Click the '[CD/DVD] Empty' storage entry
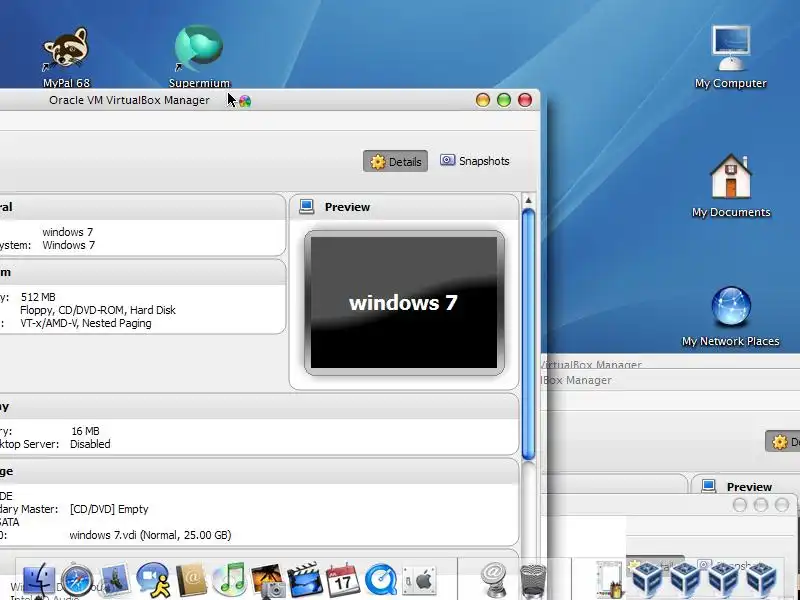Screen dimensions: 800x600 click(x=109, y=509)
